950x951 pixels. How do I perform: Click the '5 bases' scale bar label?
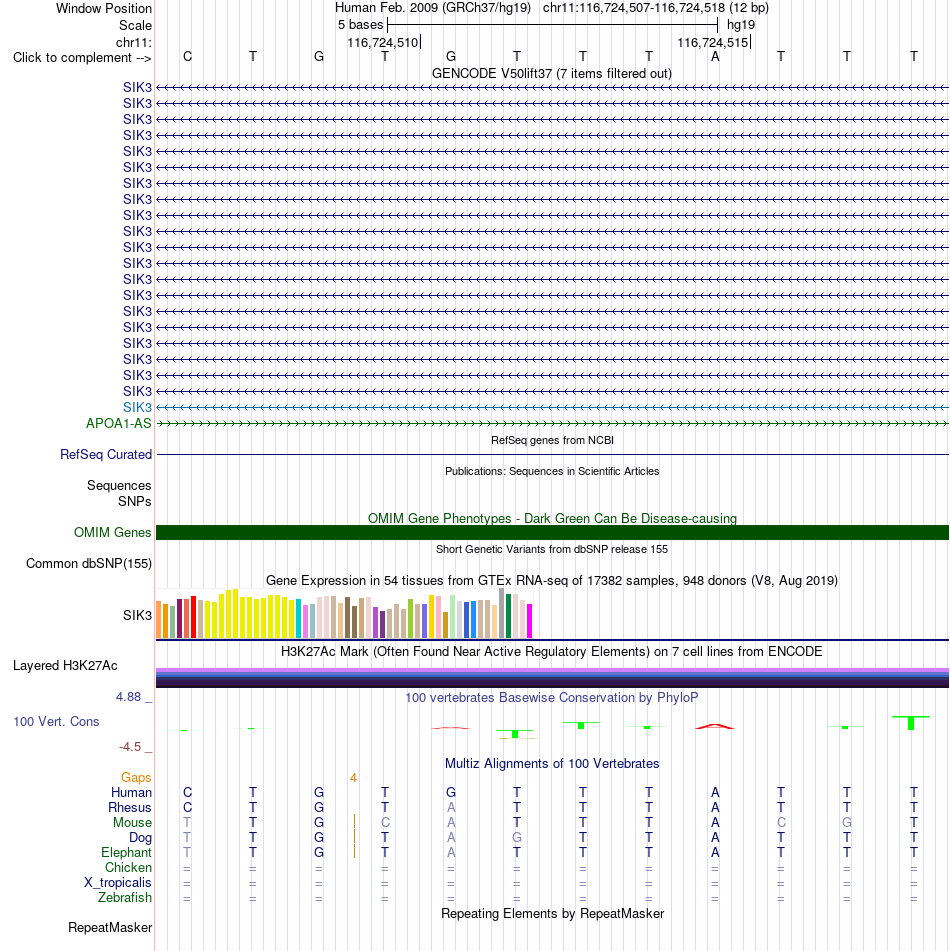(x=360, y=25)
